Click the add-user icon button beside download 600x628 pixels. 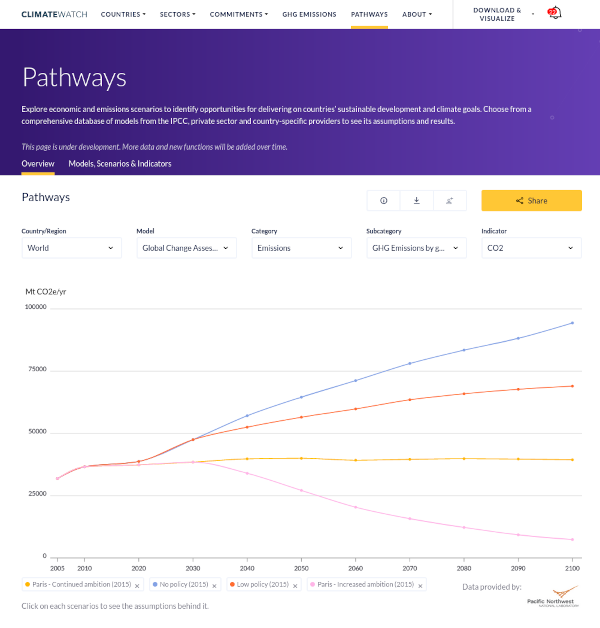pos(449,201)
